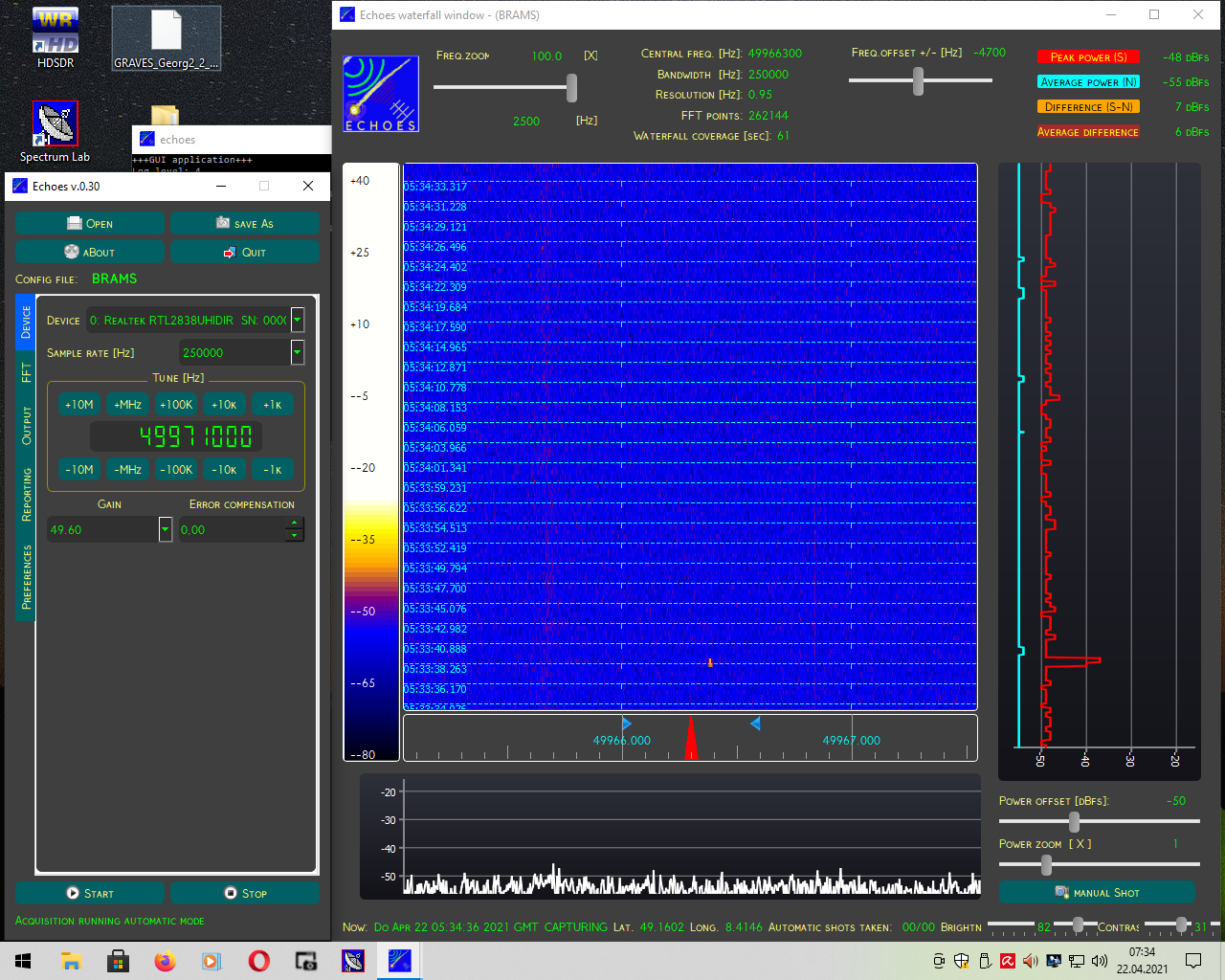This screenshot has width=1225, height=980.
Task: Click the Freq offset slider handle
Action: (919, 81)
